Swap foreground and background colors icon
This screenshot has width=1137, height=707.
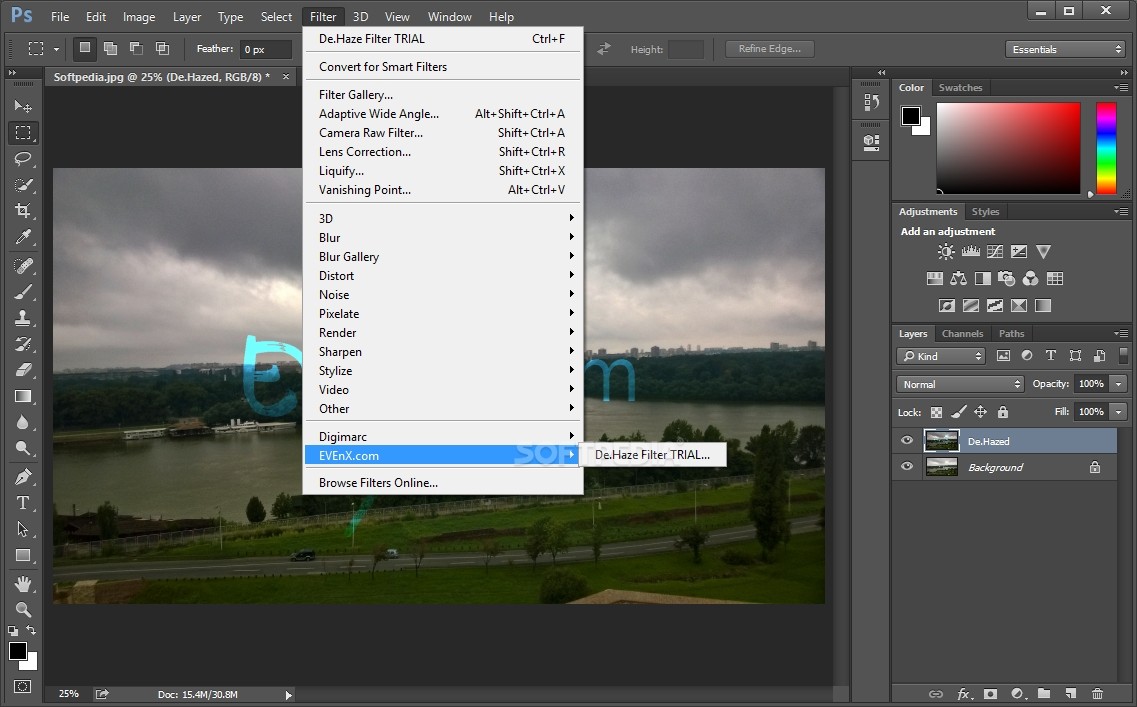pyautogui.click(x=31, y=630)
